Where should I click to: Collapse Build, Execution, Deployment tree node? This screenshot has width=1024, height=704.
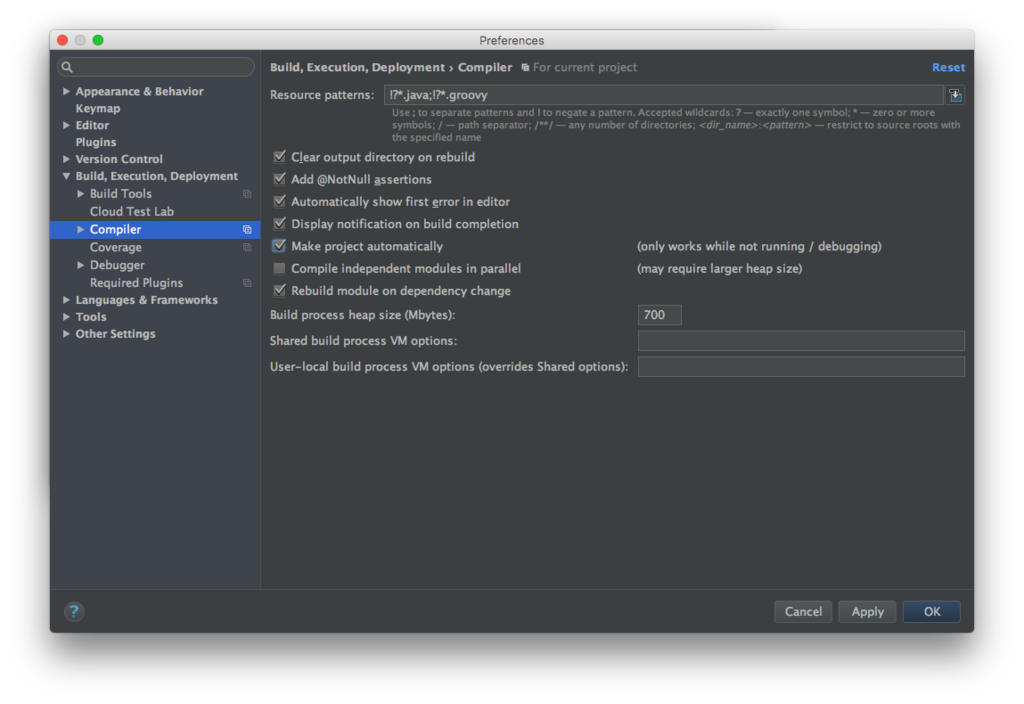coord(67,177)
